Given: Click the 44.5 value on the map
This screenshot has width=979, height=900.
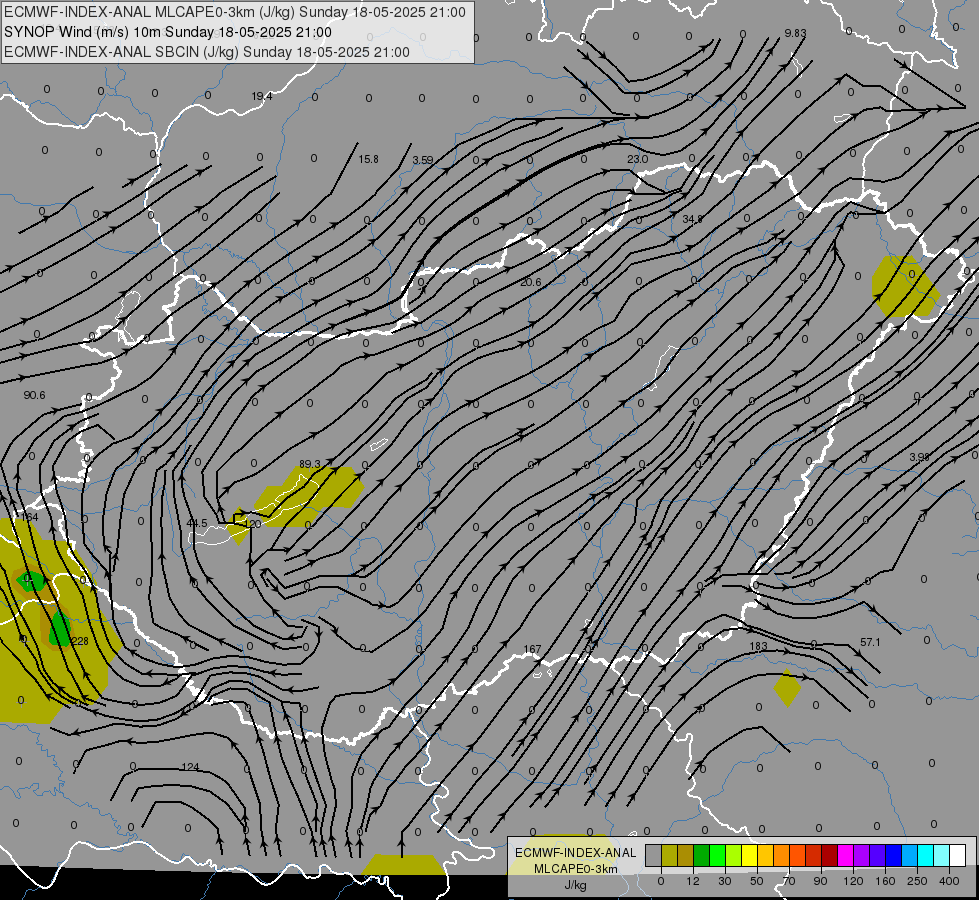Looking at the screenshot, I should (x=197, y=523).
